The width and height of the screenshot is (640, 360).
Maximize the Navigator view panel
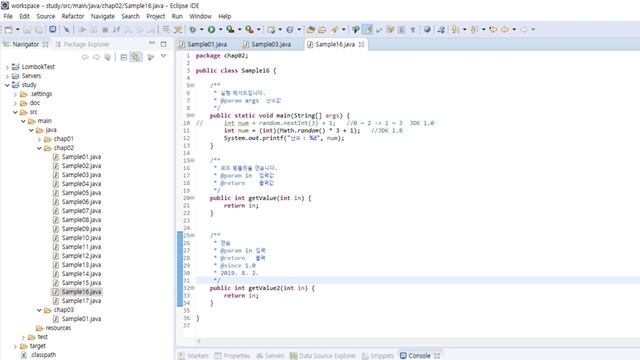coord(163,44)
